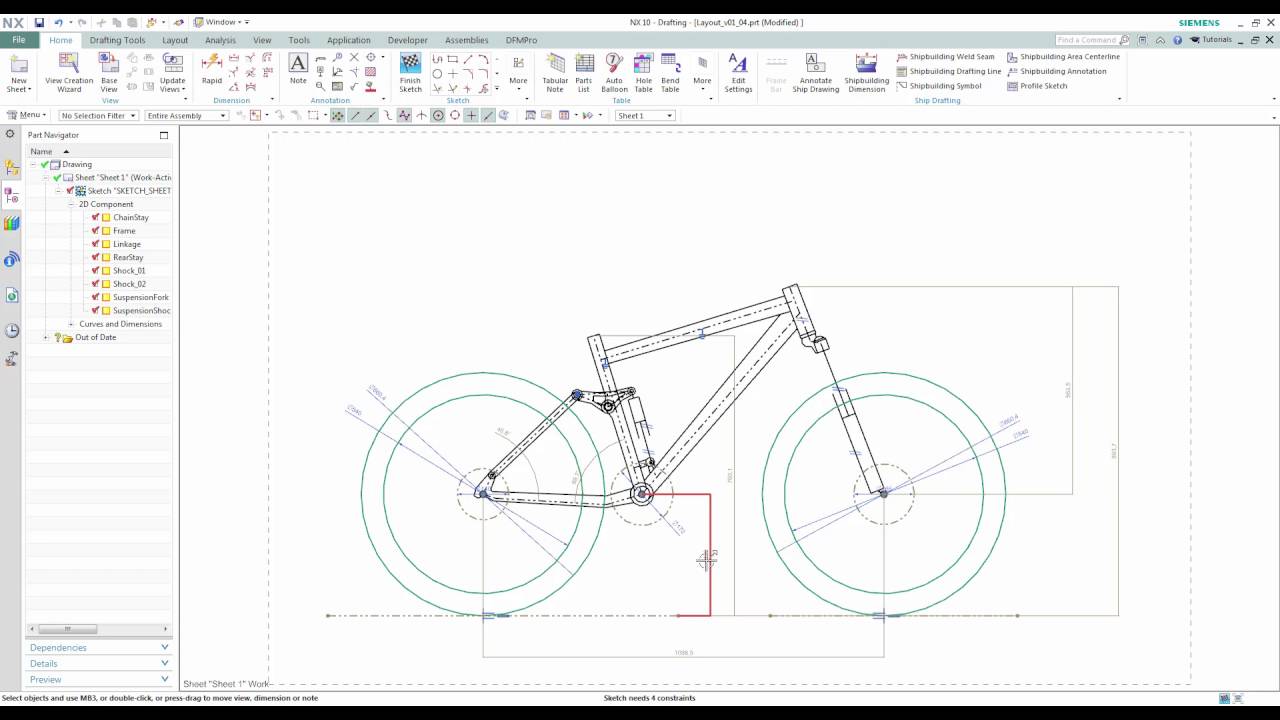This screenshot has width=1280, height=720.
Task: Click the help question mark icon
Action: (x=1178, y=40)
